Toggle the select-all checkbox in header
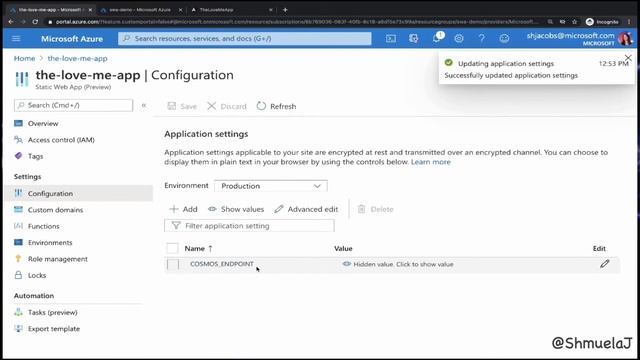640x360 pixels. [x=172, y=248]
